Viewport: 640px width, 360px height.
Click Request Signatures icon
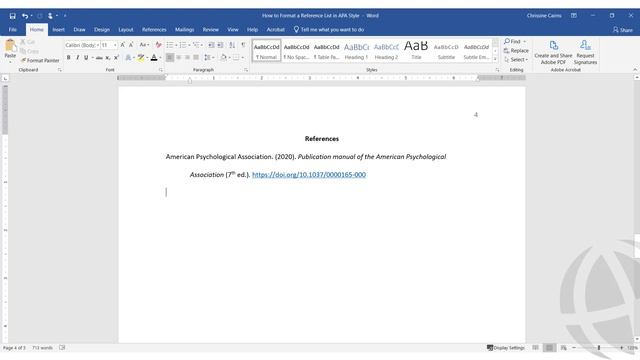(585, 52)
